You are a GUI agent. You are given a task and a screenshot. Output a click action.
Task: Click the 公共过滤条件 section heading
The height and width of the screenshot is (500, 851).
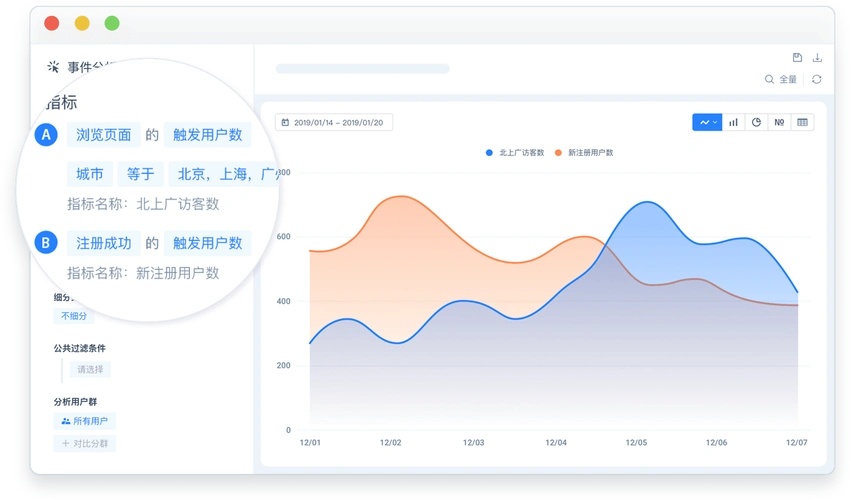click(x=80, y=348)
